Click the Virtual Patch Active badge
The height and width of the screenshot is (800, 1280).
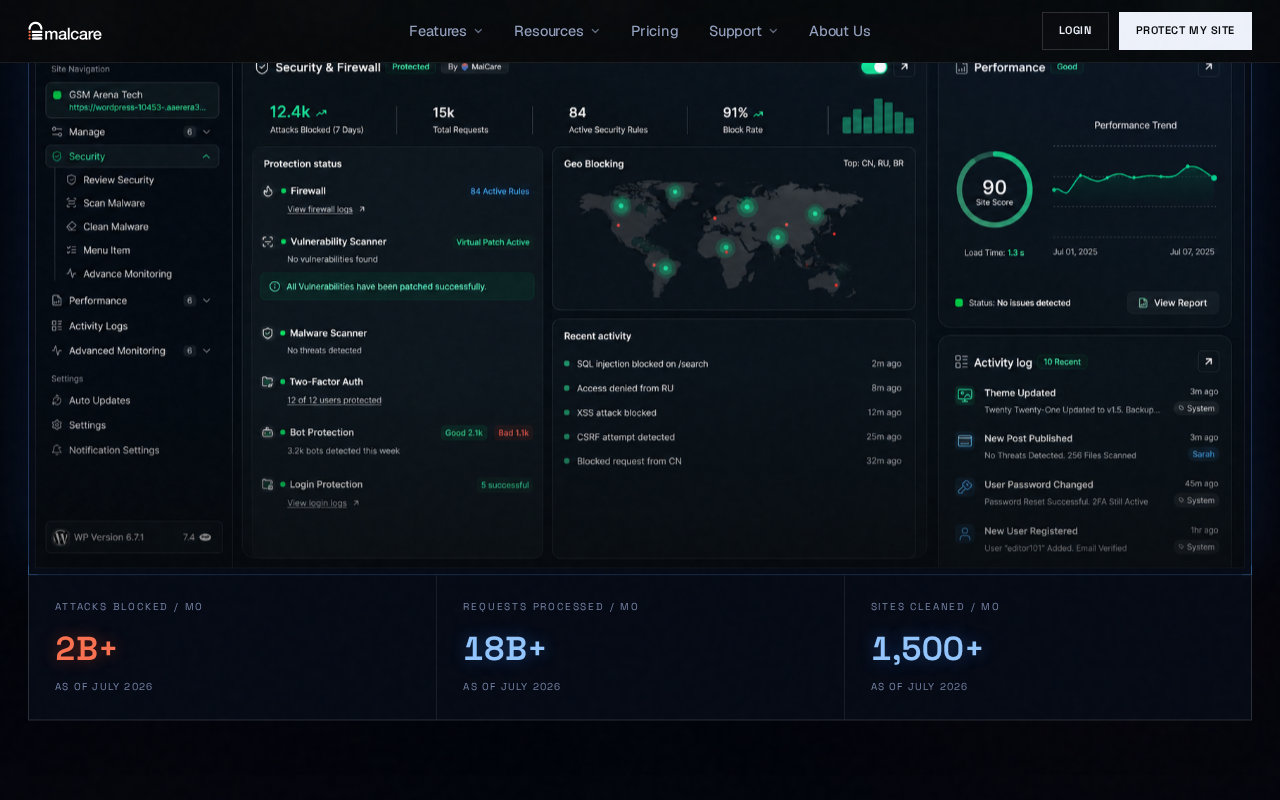coord(493,242)
